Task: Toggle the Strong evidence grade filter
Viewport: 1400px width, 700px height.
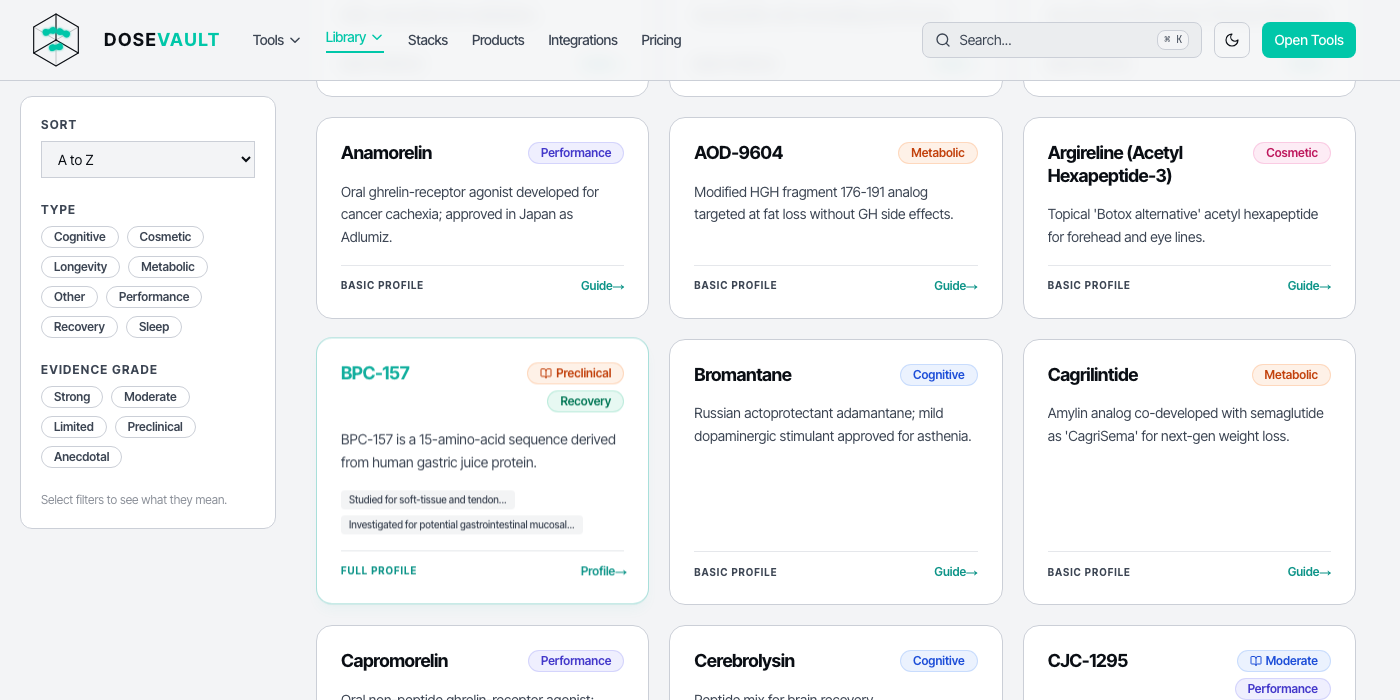Action: pyautogui.click(x=72, y=397)
